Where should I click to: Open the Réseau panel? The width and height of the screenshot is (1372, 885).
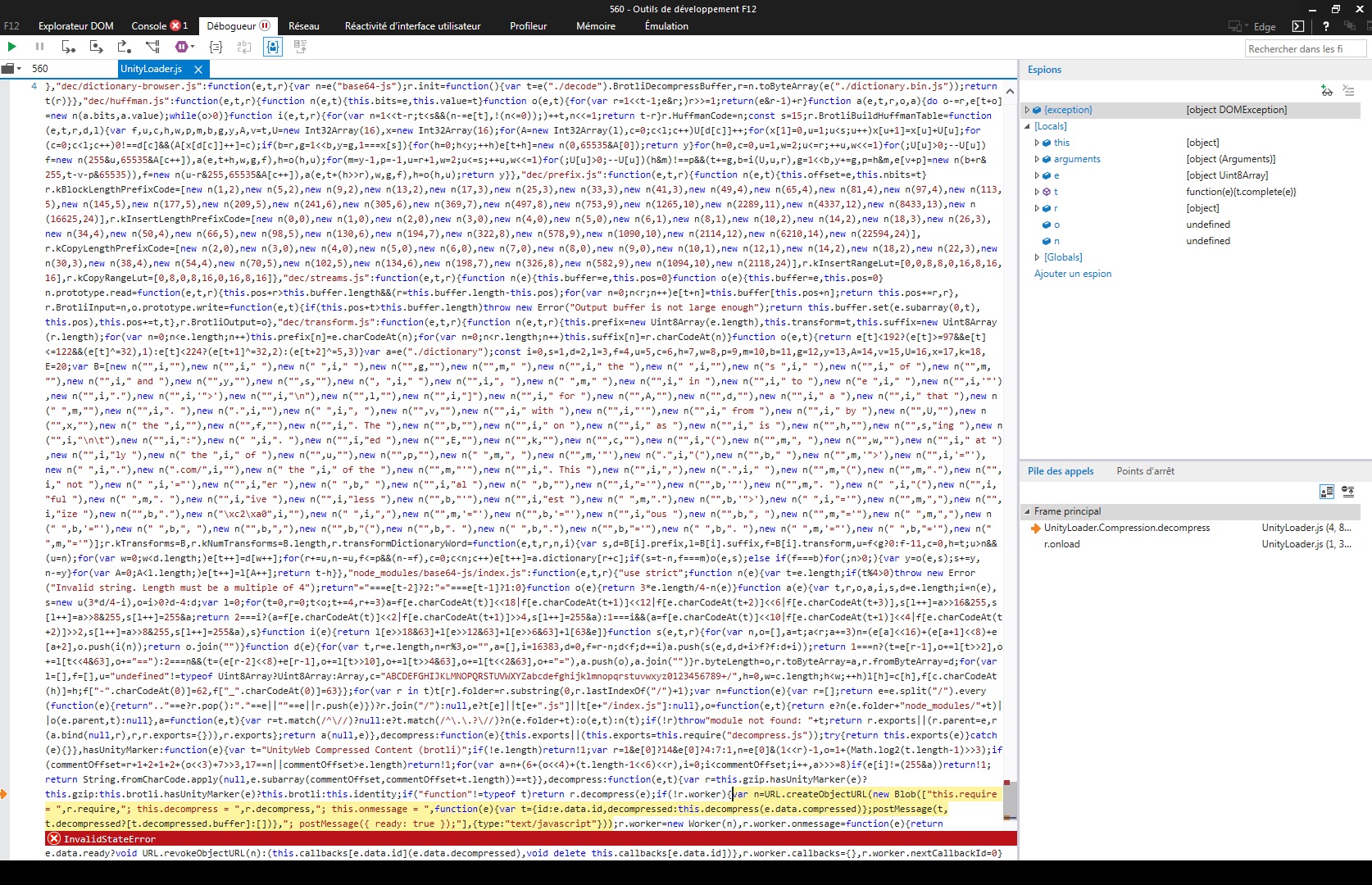pyautogui.click(x=303, y=25)
